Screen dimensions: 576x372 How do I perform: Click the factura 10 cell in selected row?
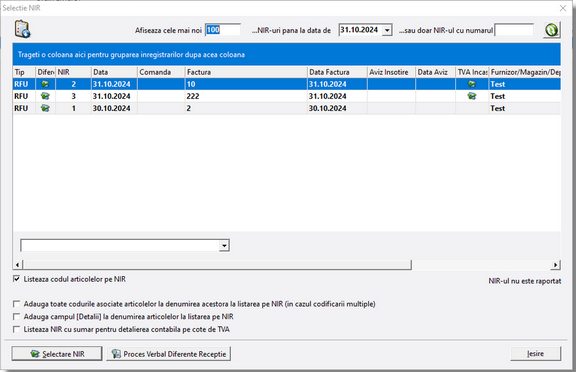(x=246, y=84)
